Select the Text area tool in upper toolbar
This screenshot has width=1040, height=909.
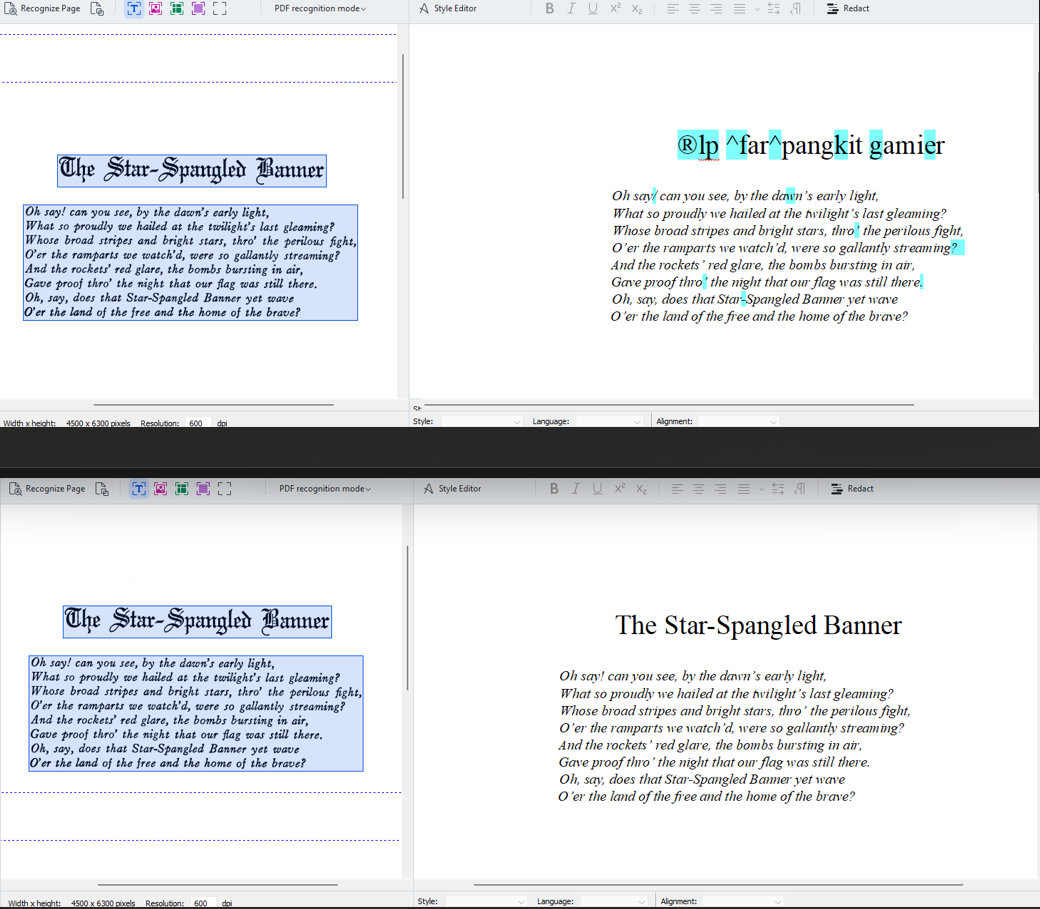click(134, 9)
